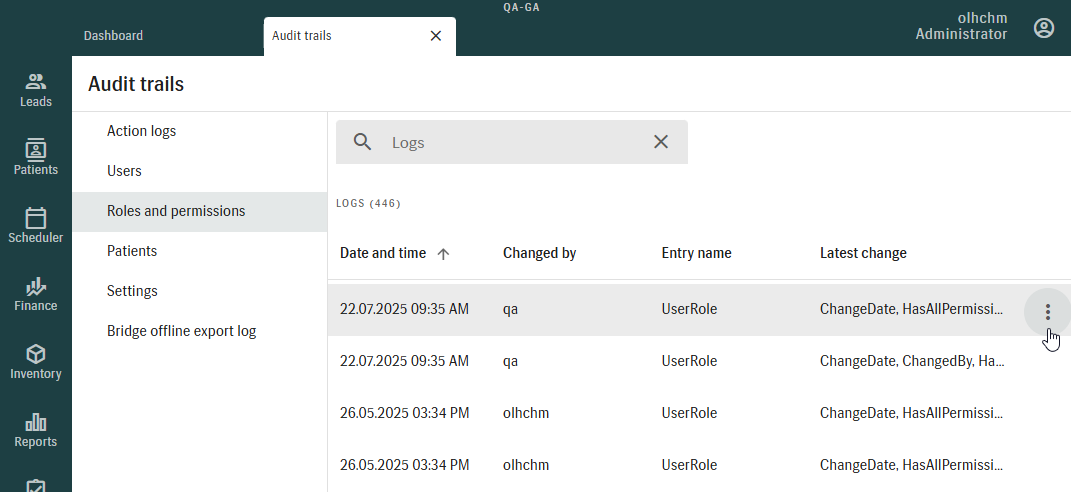Open three-dot menu for first log row
Image resolution: width=1071 pixels, height=492 pixels.
(1048, 312)
